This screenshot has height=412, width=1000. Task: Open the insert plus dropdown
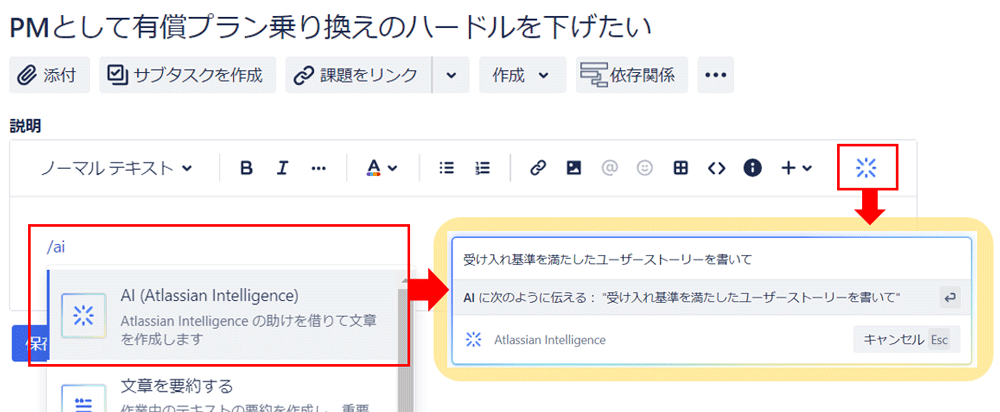point(797,168)
